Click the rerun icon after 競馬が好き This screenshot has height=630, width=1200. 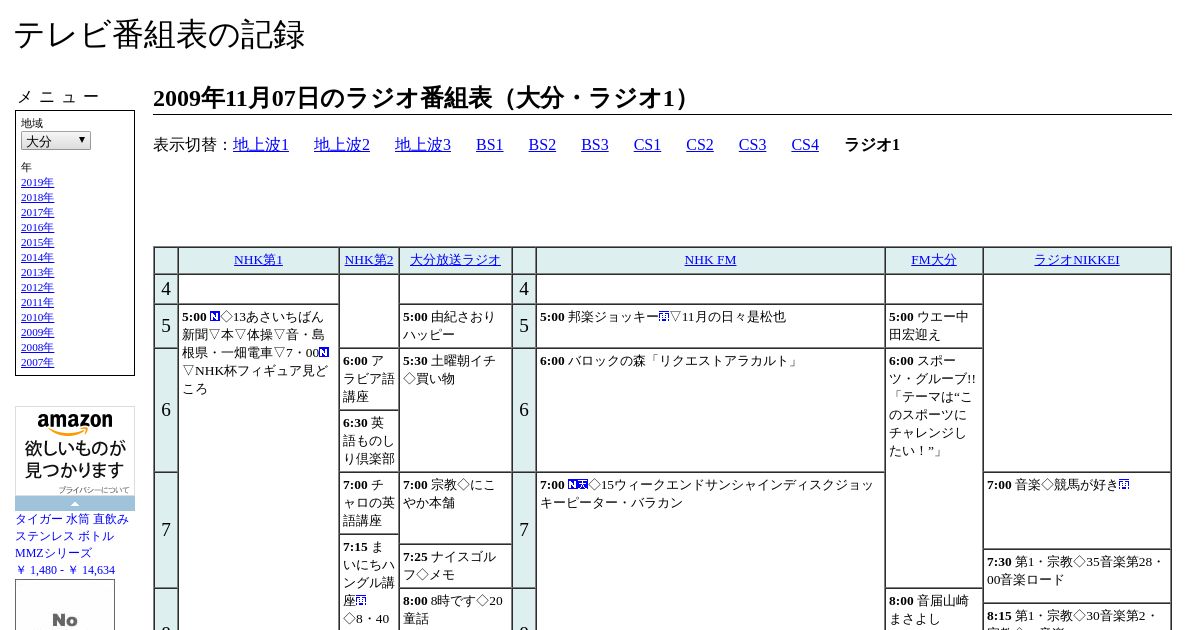click(1124, 484)
